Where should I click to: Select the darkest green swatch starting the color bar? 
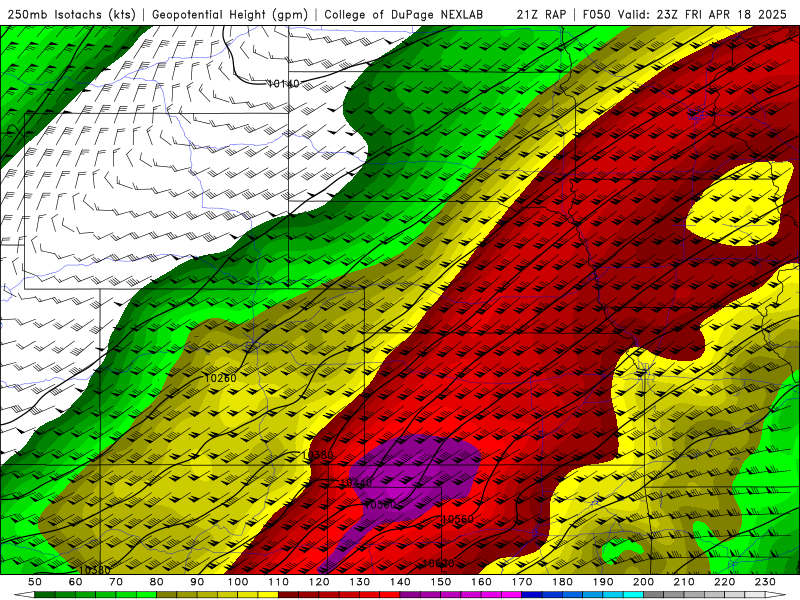point(45,595)
